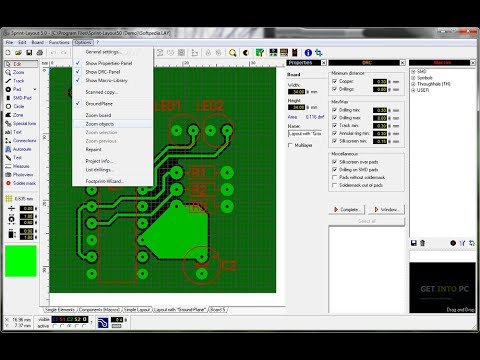Click the blue info toolbar icon

(308, 53)
